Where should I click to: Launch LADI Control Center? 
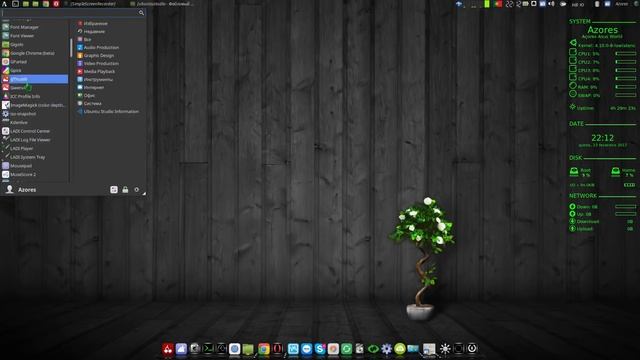35,131
